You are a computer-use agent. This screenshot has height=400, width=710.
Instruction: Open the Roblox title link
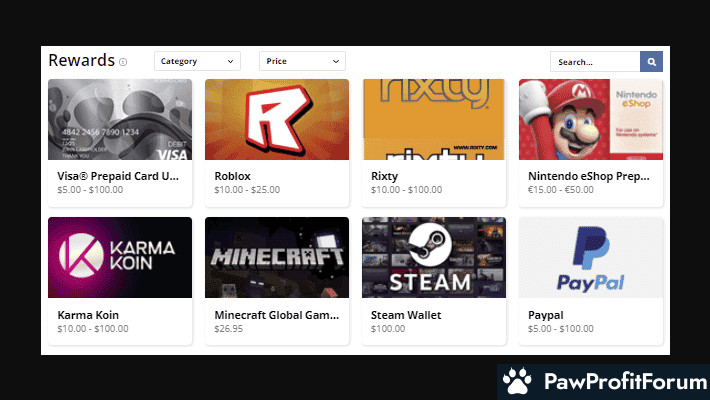(233, 176)
